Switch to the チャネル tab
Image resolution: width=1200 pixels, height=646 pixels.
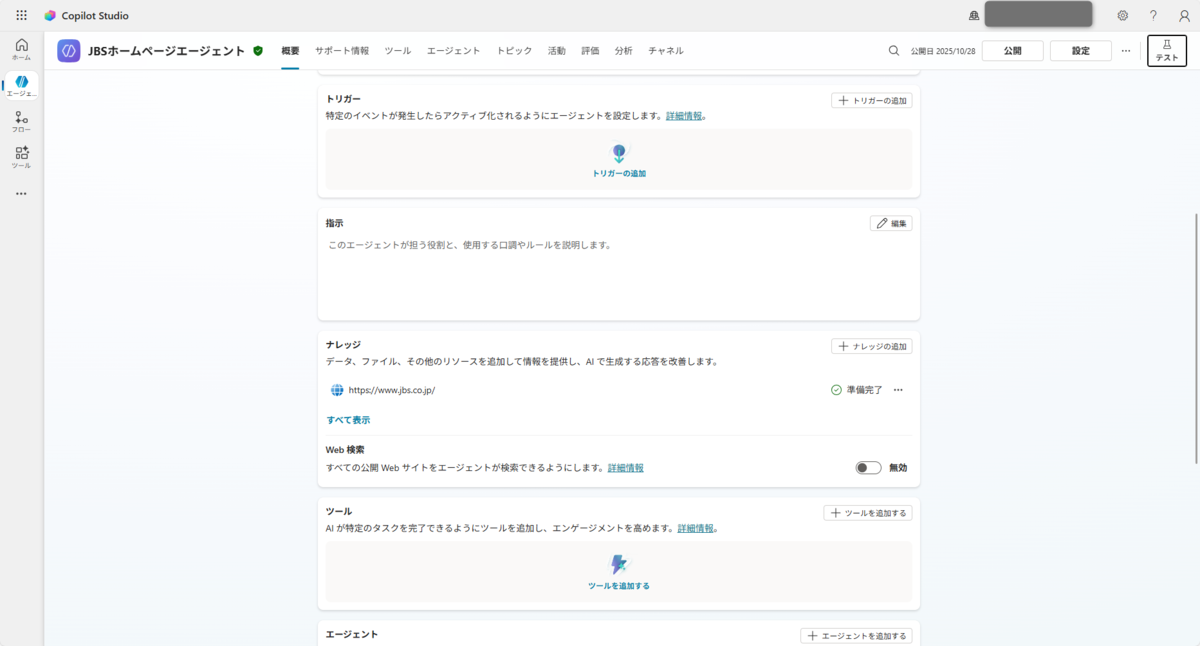pyautogui.click(x=665, y=50)
